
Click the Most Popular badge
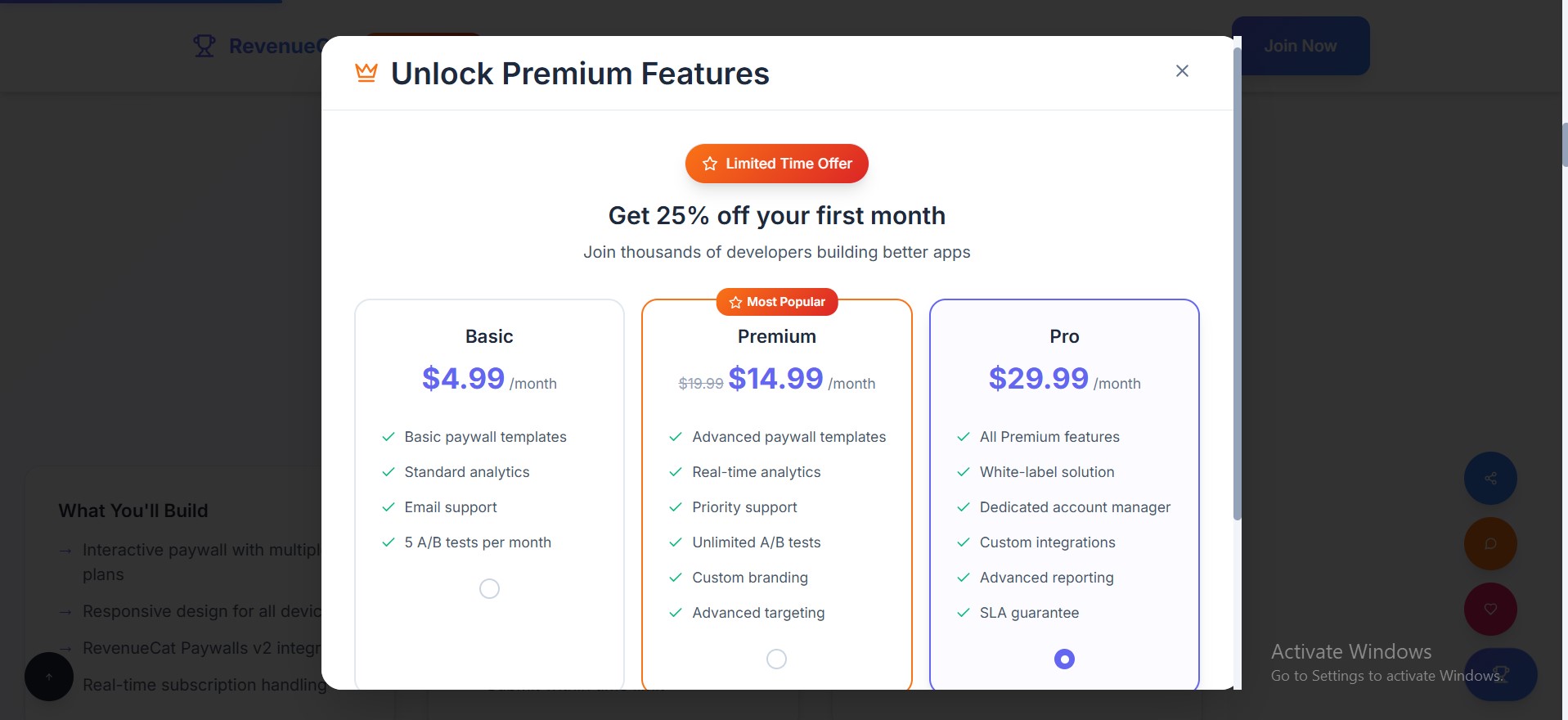coord(777,302)
